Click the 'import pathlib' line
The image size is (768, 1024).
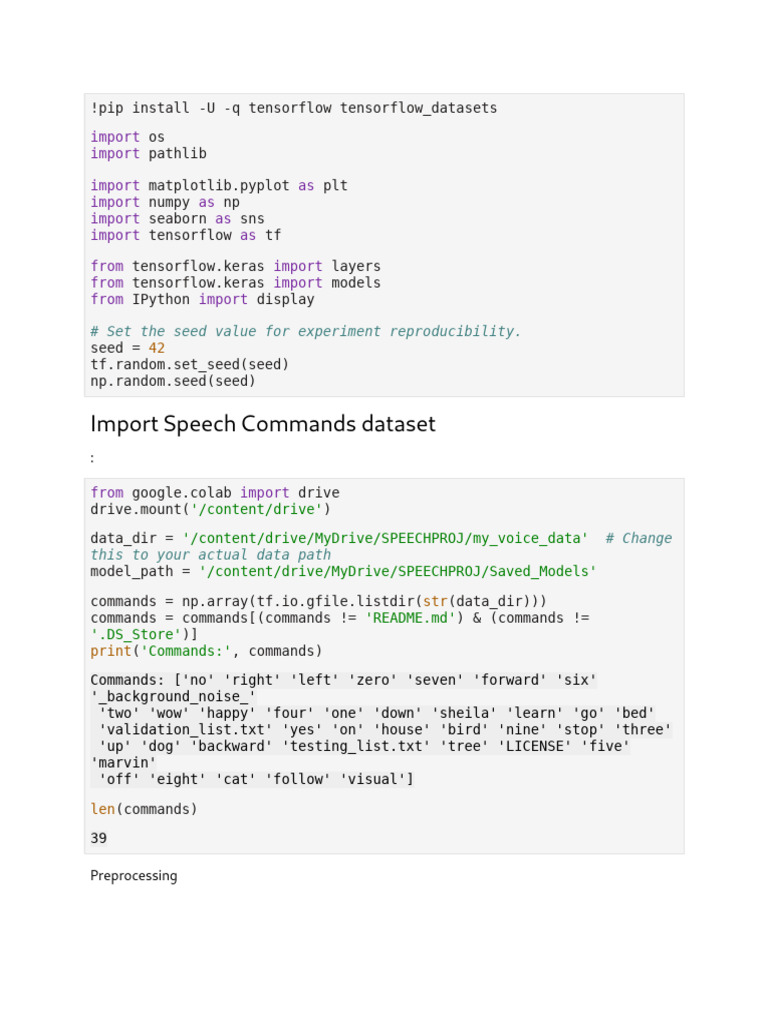(x=149, y=153)
